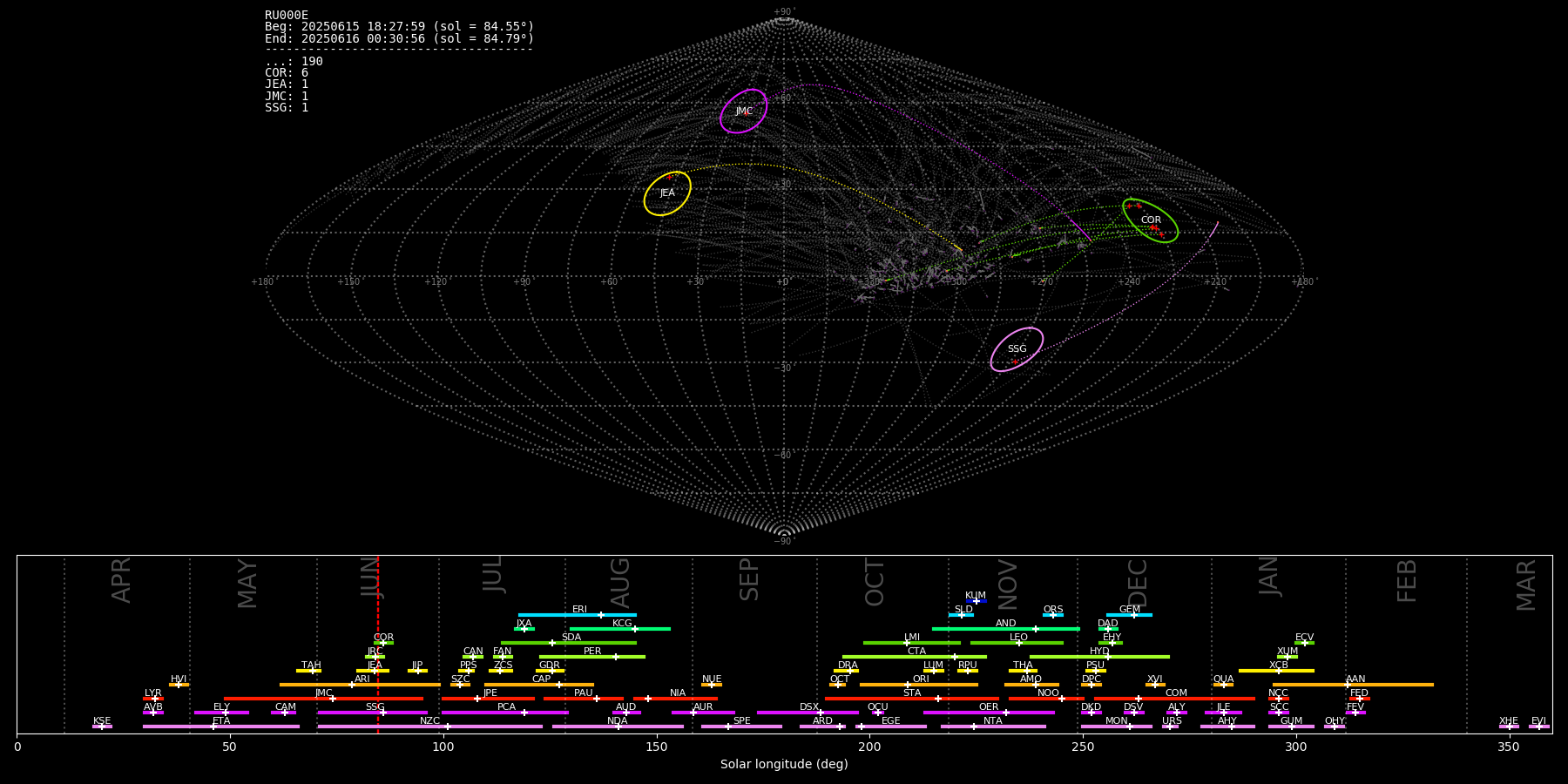The height and width of the screenshot is (784, 1568).
Task: Click the DEC month label
Action: tap(1138, 582)
